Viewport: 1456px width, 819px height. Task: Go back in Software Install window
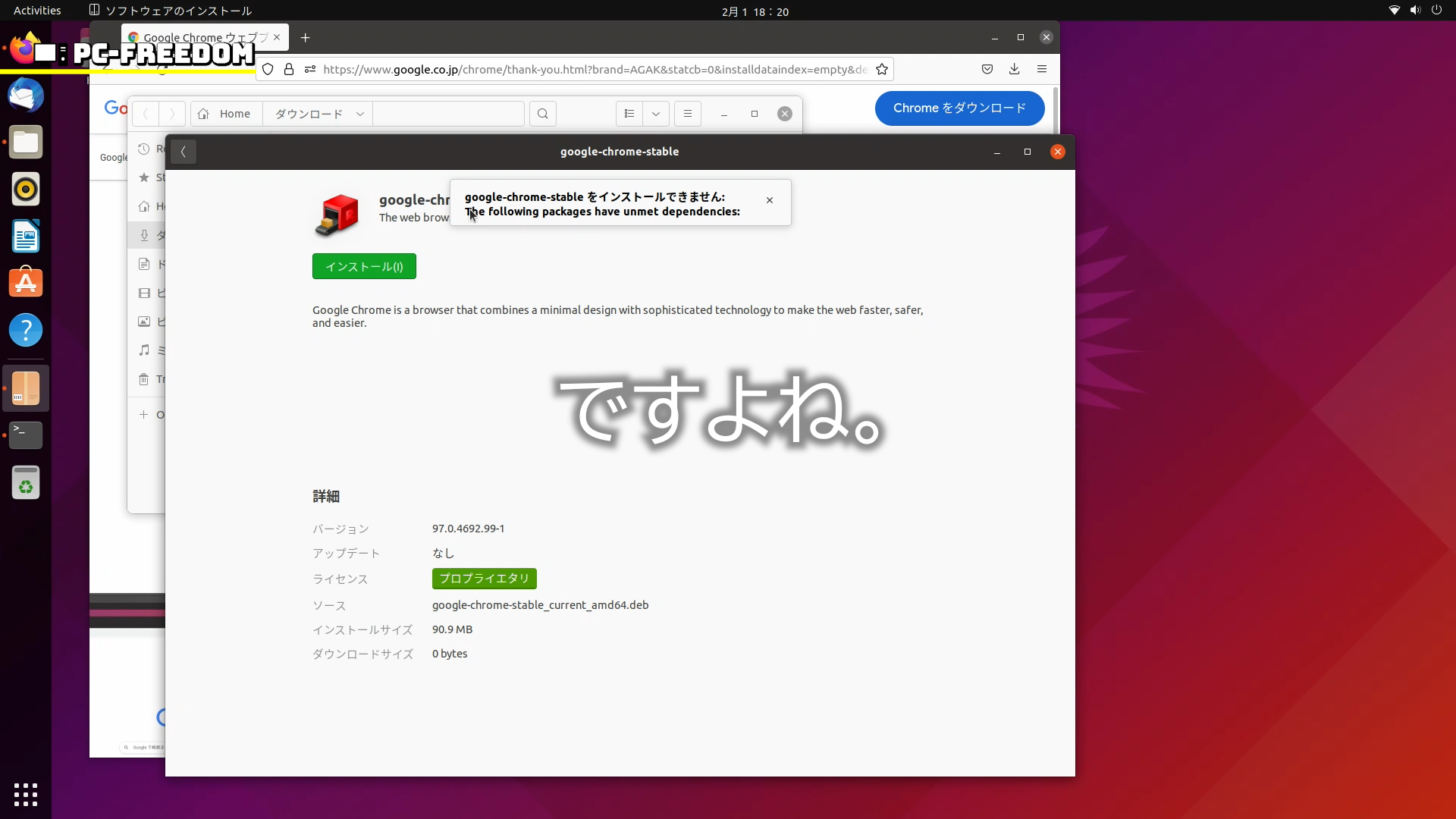point(184,152)
